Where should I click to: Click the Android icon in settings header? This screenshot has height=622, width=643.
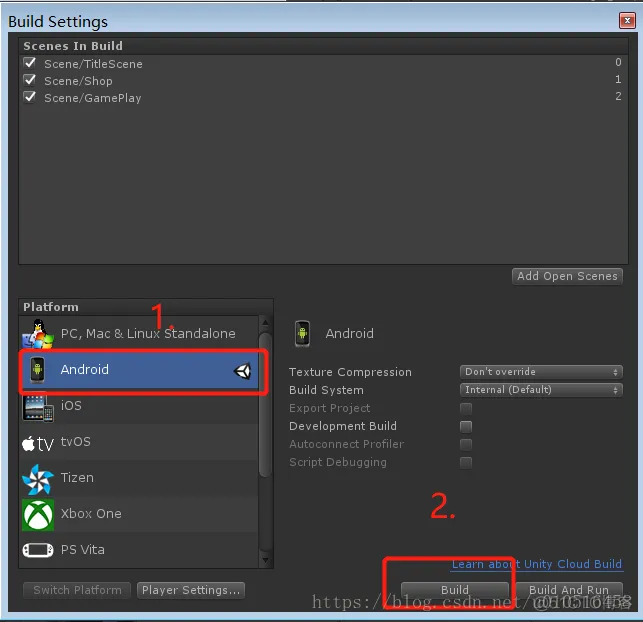302,333
